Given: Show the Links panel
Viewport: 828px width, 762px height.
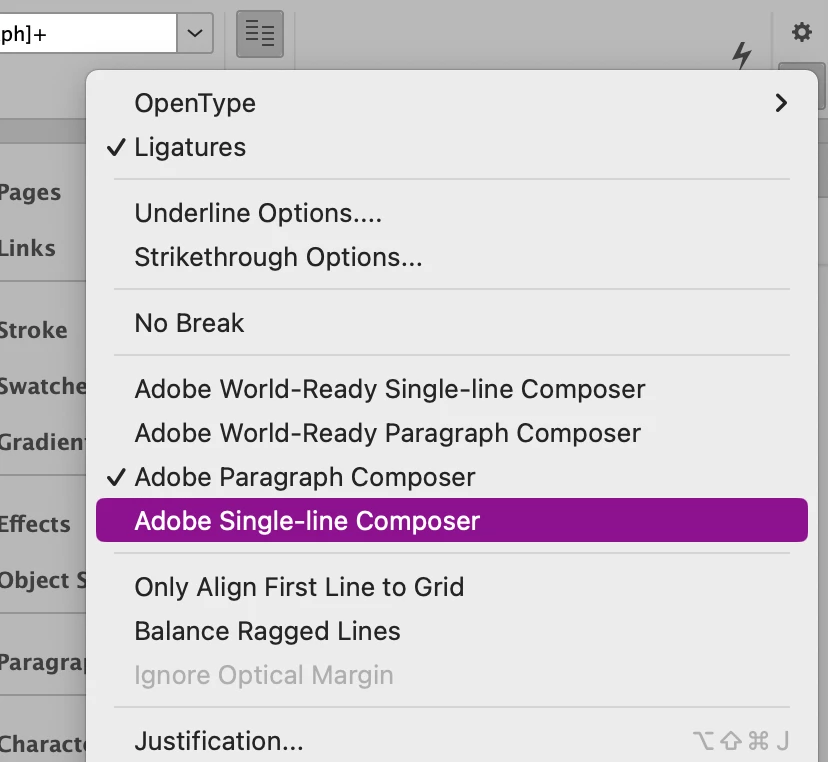Looking at the screenshot, I should 27,248.
